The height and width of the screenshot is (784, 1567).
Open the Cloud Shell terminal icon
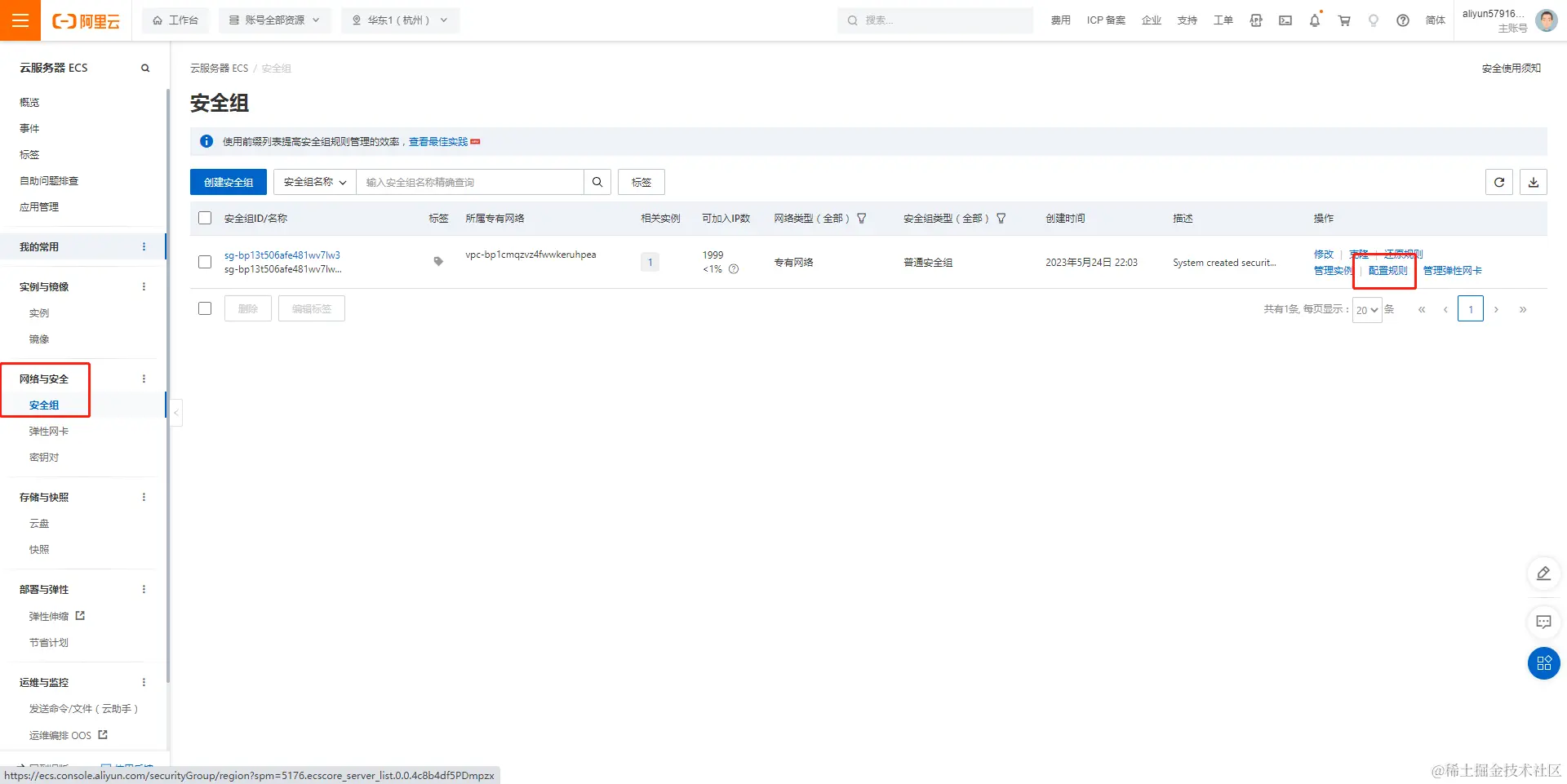pos(1285,20)
